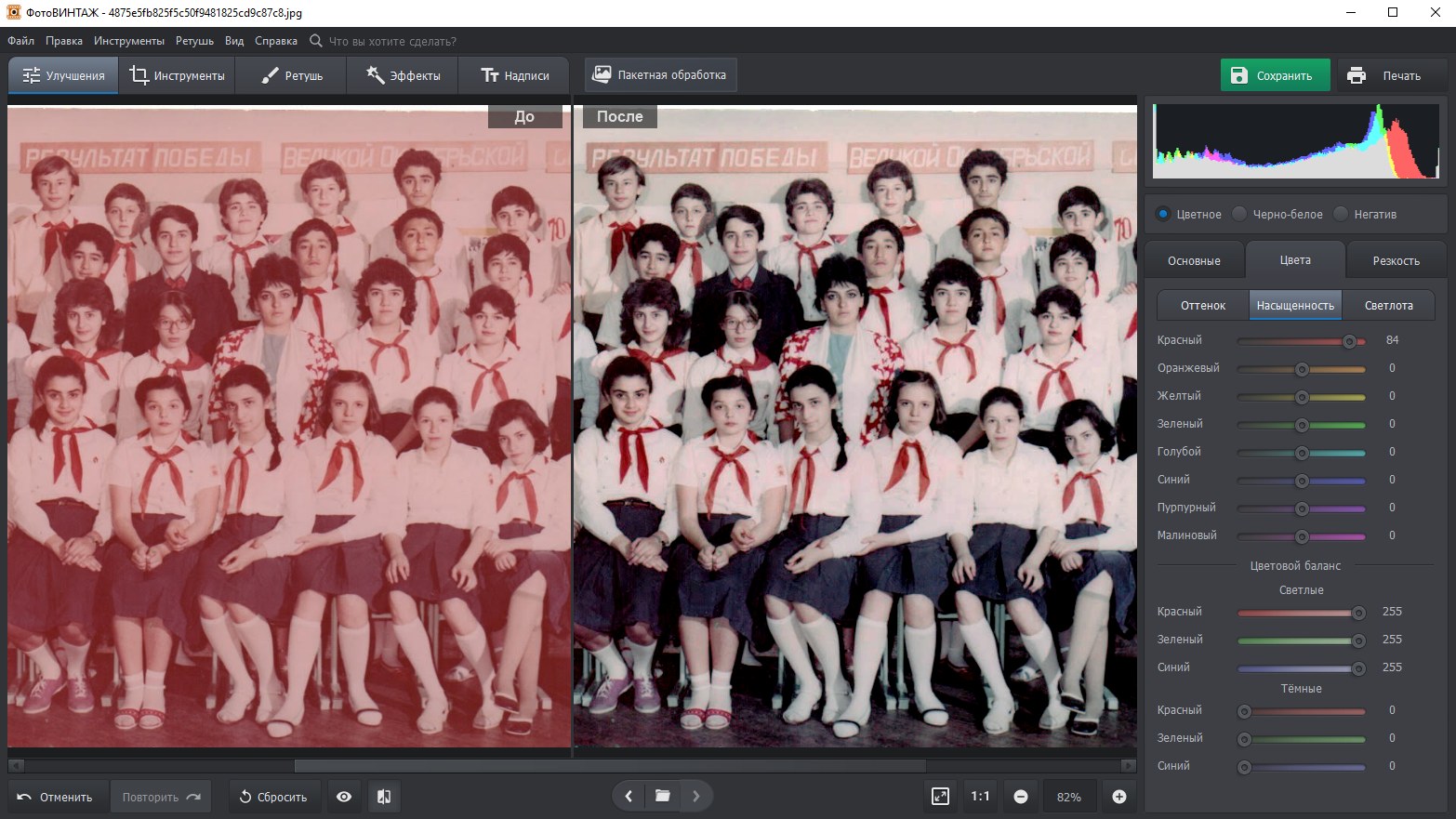Open the Инструменты menu in menu bar
Screen dimensions: 1456x819
128,41
